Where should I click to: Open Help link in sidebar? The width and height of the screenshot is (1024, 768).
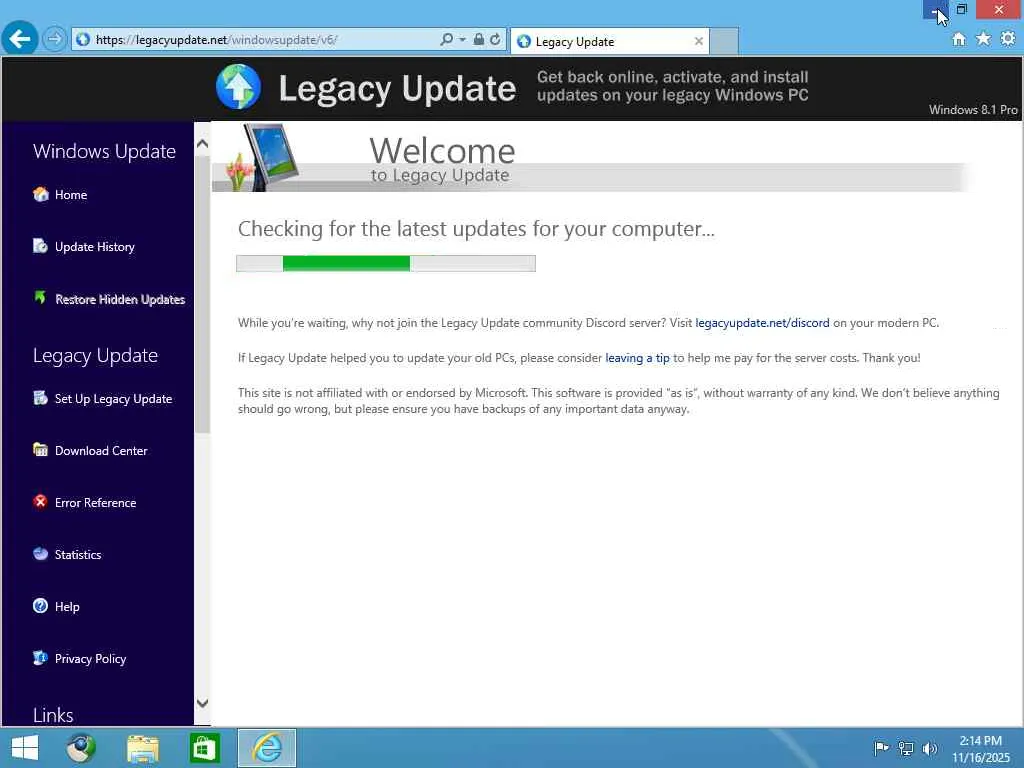pos(67,607)
